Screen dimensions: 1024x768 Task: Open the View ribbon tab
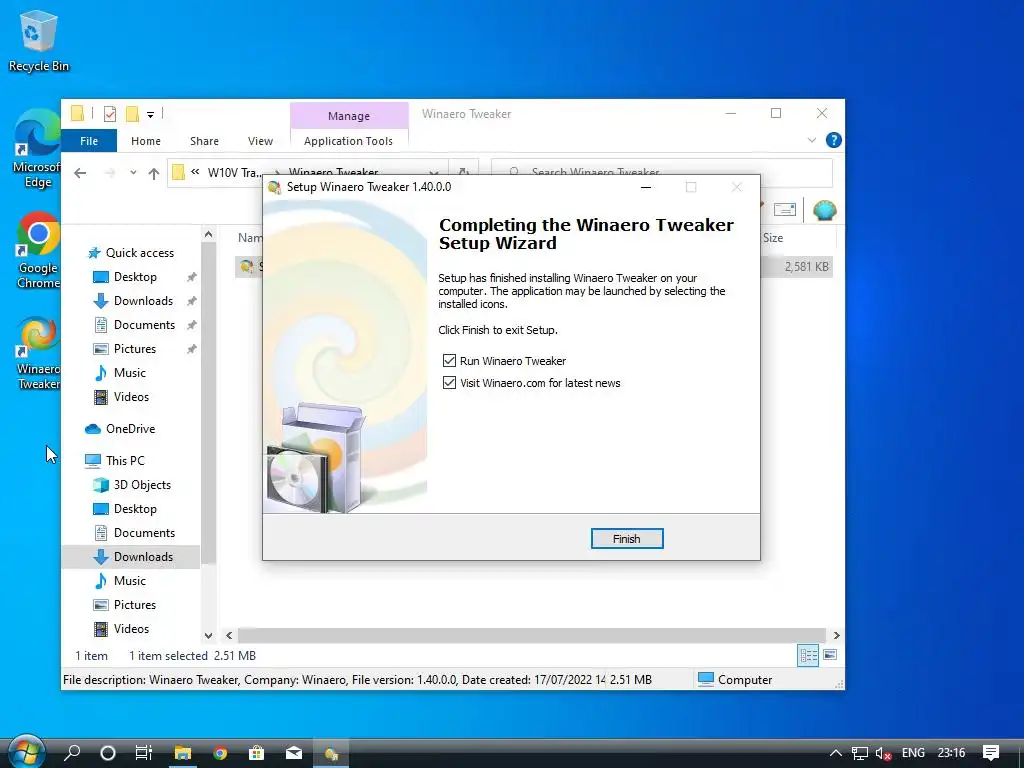click(x=260, y=141)
